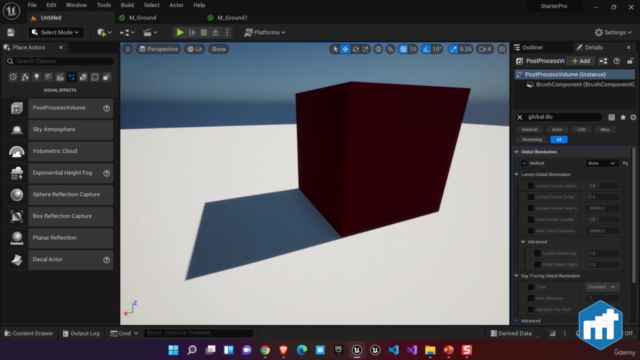Viewport: 640px width, 360px height.
Task: Click the Play in editor button
Action: click(180, 32)
